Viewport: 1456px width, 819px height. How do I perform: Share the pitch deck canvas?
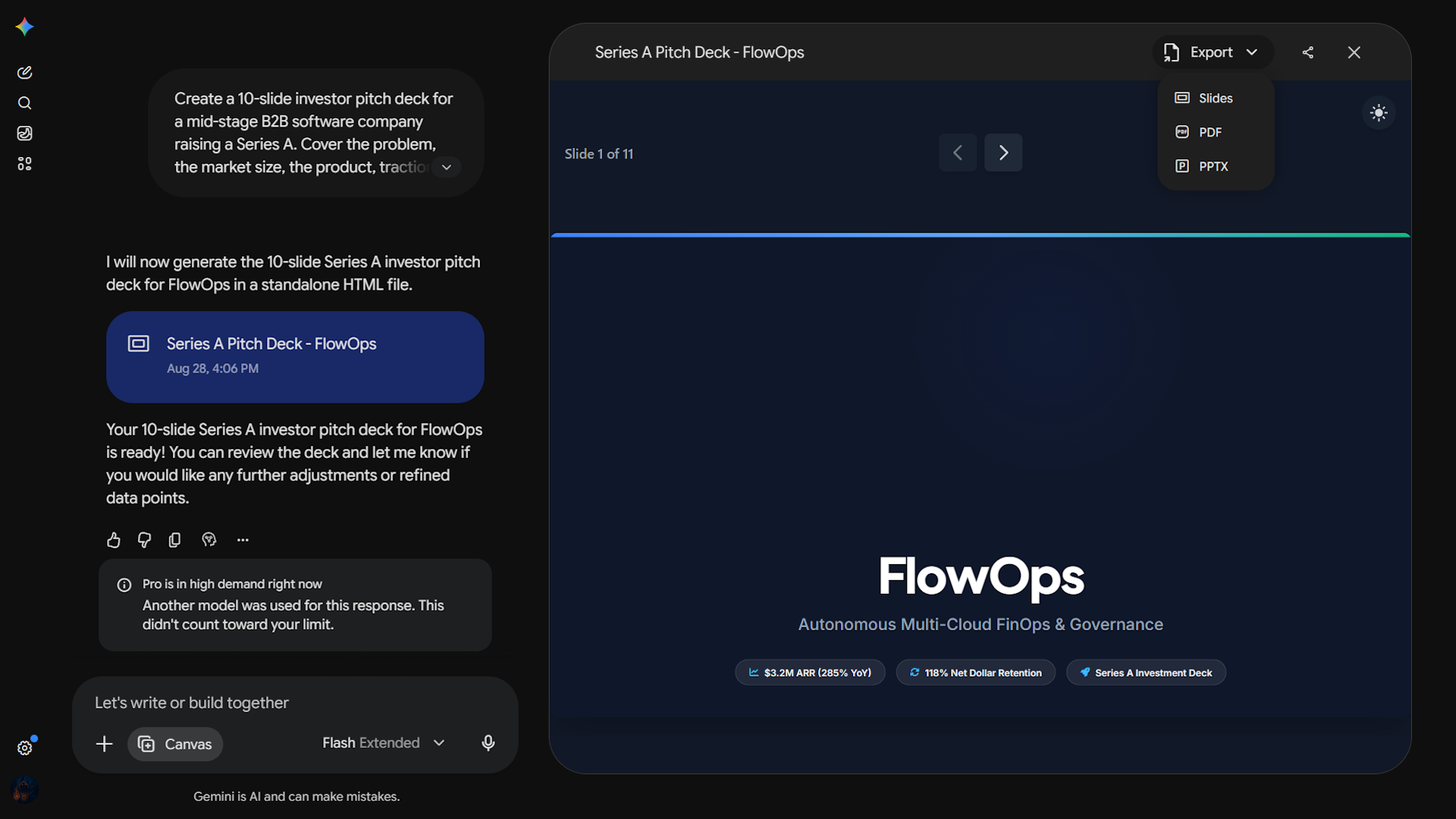[1308, 52]
